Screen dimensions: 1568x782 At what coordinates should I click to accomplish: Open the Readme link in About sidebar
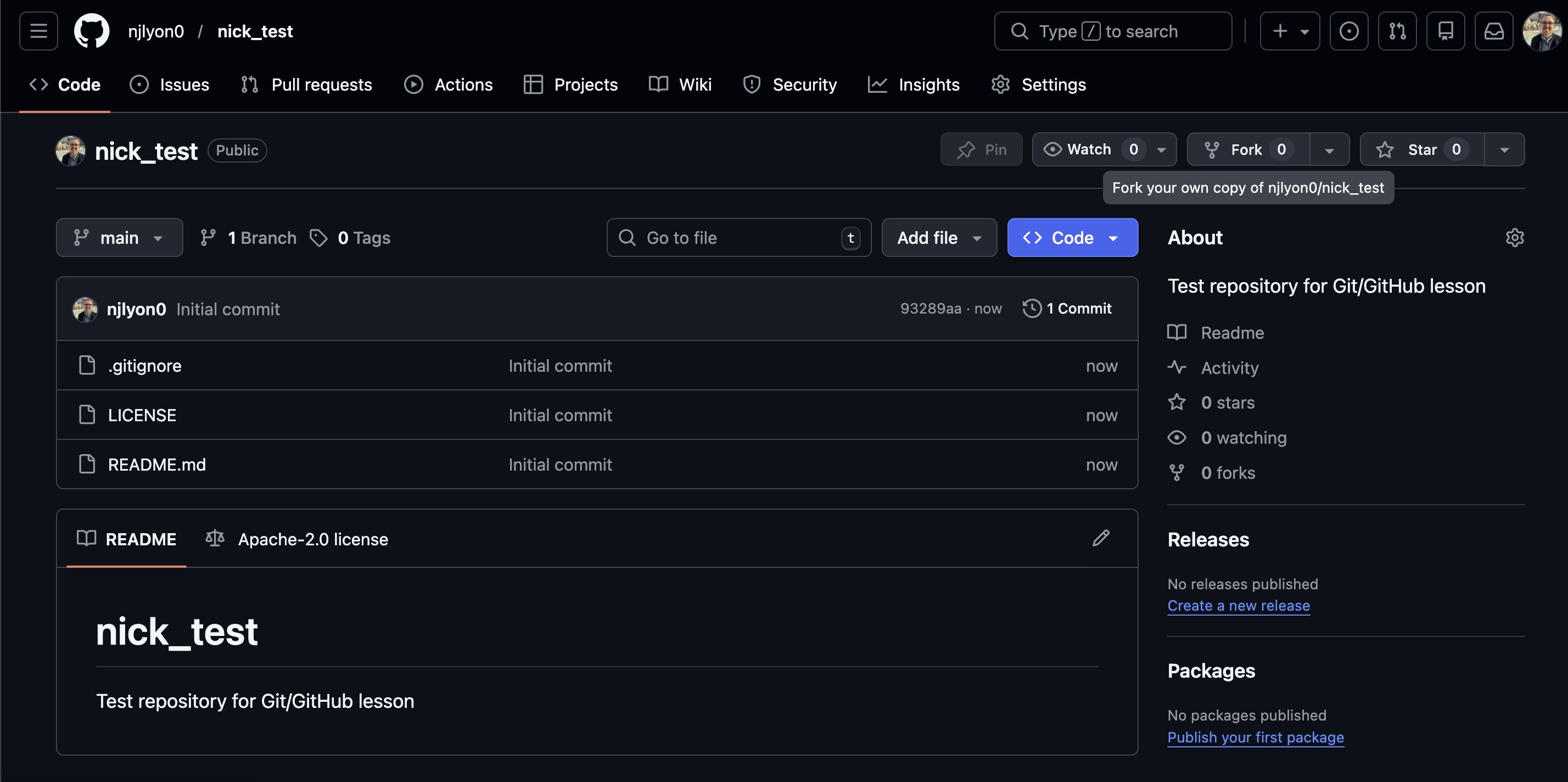[x=1216, y=333]
